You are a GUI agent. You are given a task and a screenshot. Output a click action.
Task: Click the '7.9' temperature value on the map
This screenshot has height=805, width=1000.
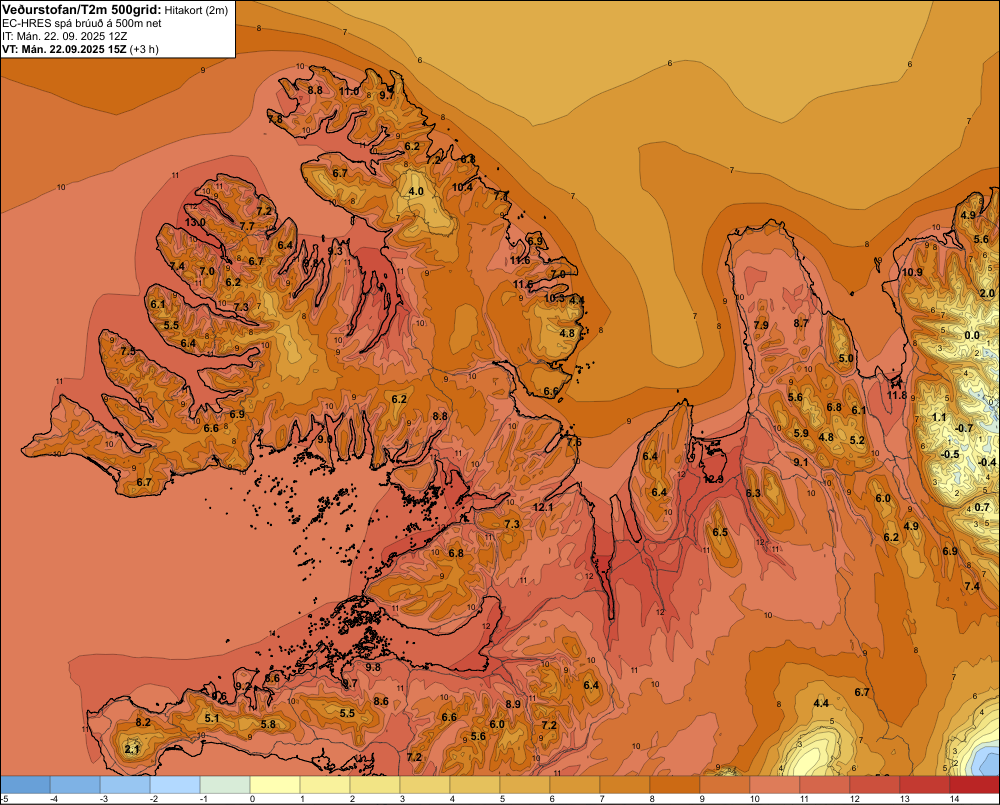click(x=761, y=325)
